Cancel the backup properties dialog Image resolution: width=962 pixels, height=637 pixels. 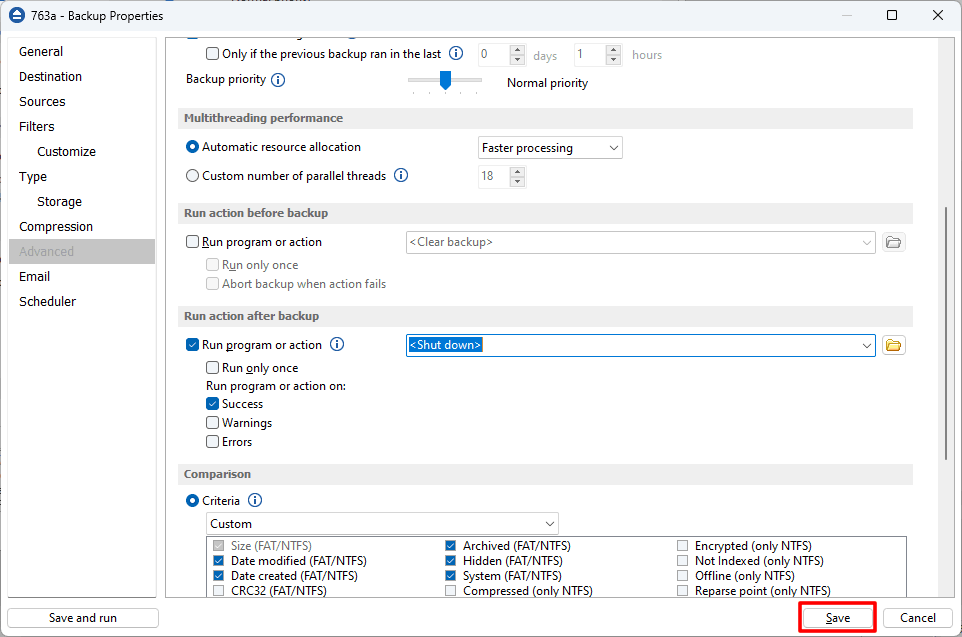[x=917, y=617]
